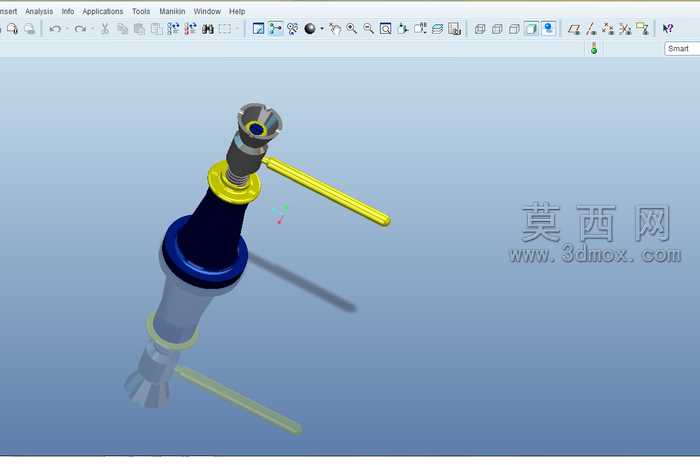Click the View Mode hand icon
The height and width of the screenshot is (465, 700).
tap(335, 29)
